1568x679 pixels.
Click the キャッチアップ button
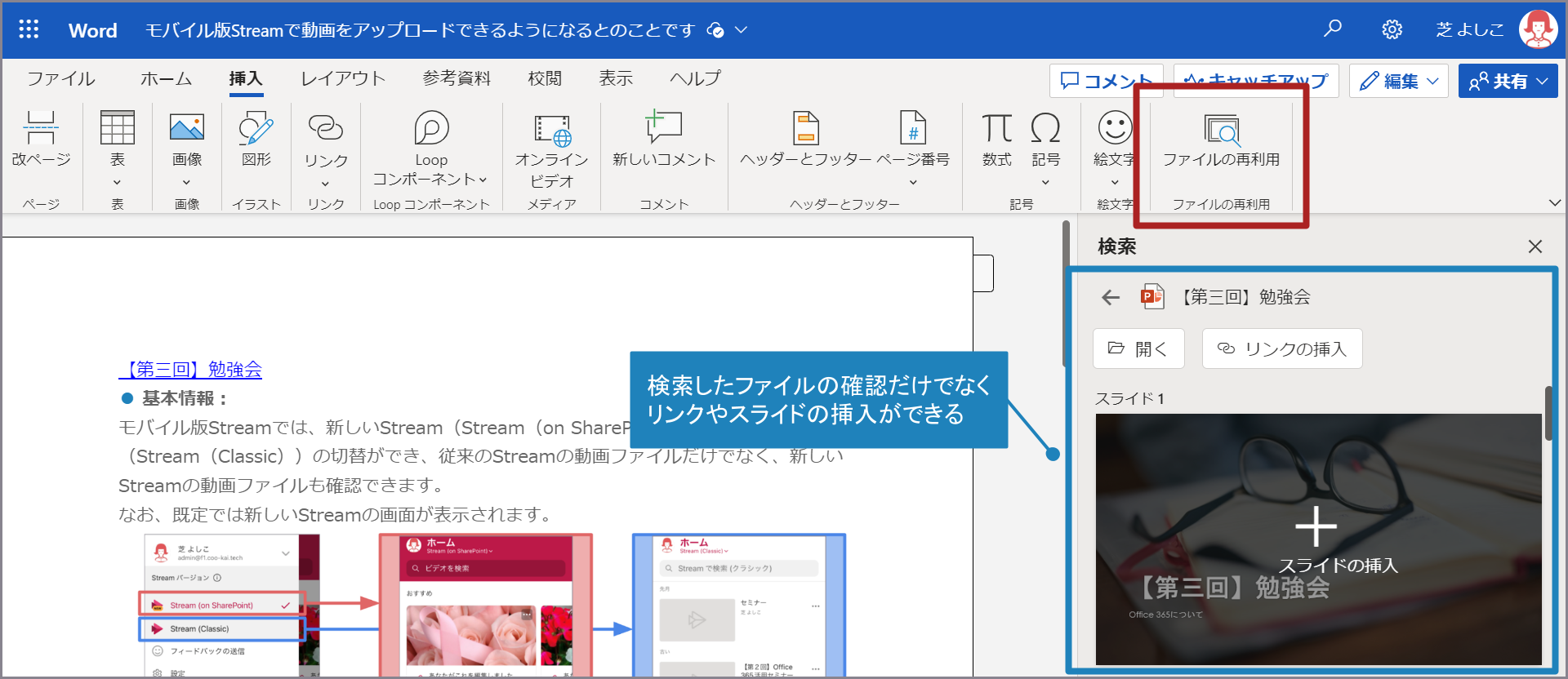1255,81
